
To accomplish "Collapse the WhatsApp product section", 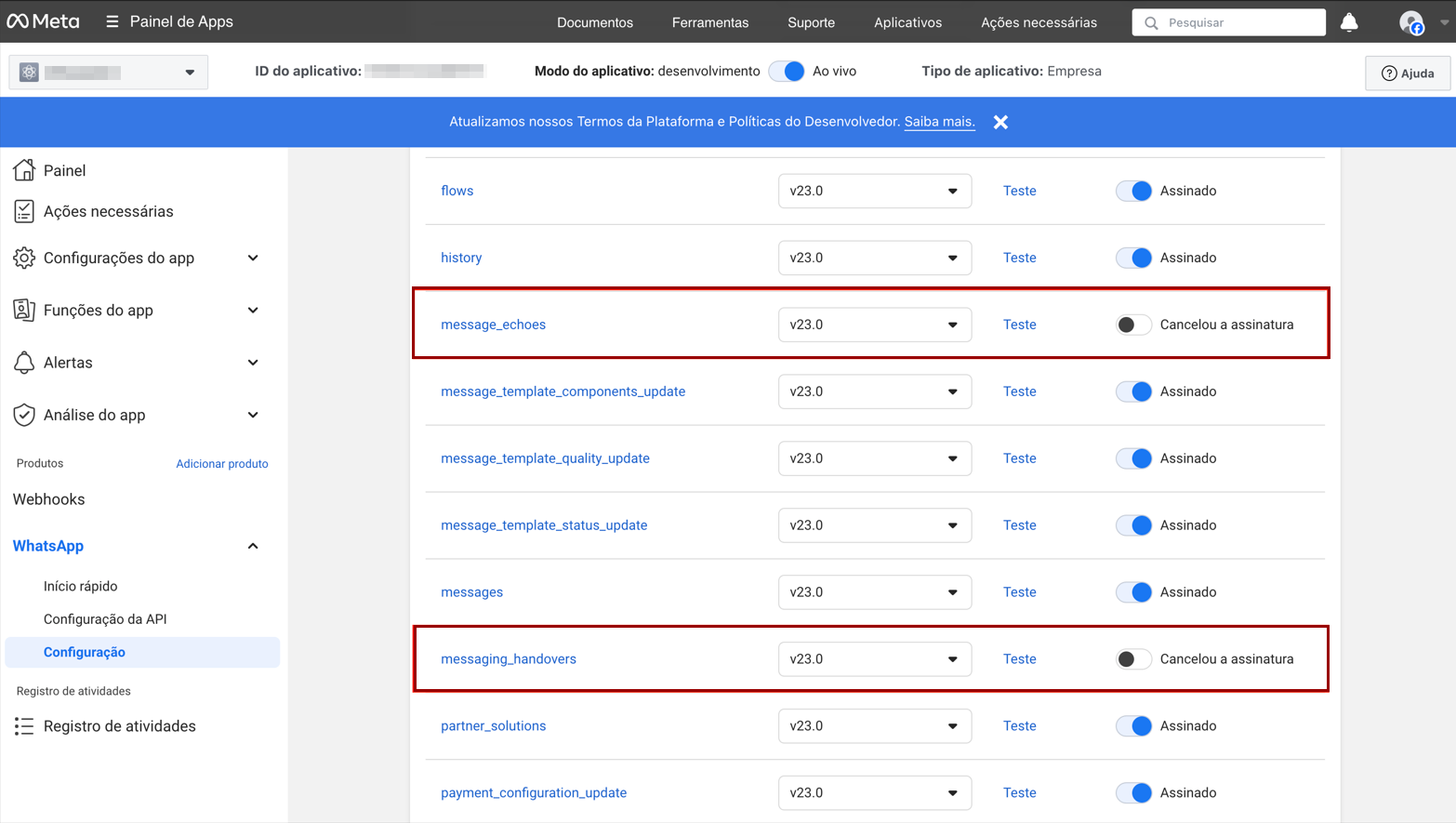I will [x=253, y=546].
